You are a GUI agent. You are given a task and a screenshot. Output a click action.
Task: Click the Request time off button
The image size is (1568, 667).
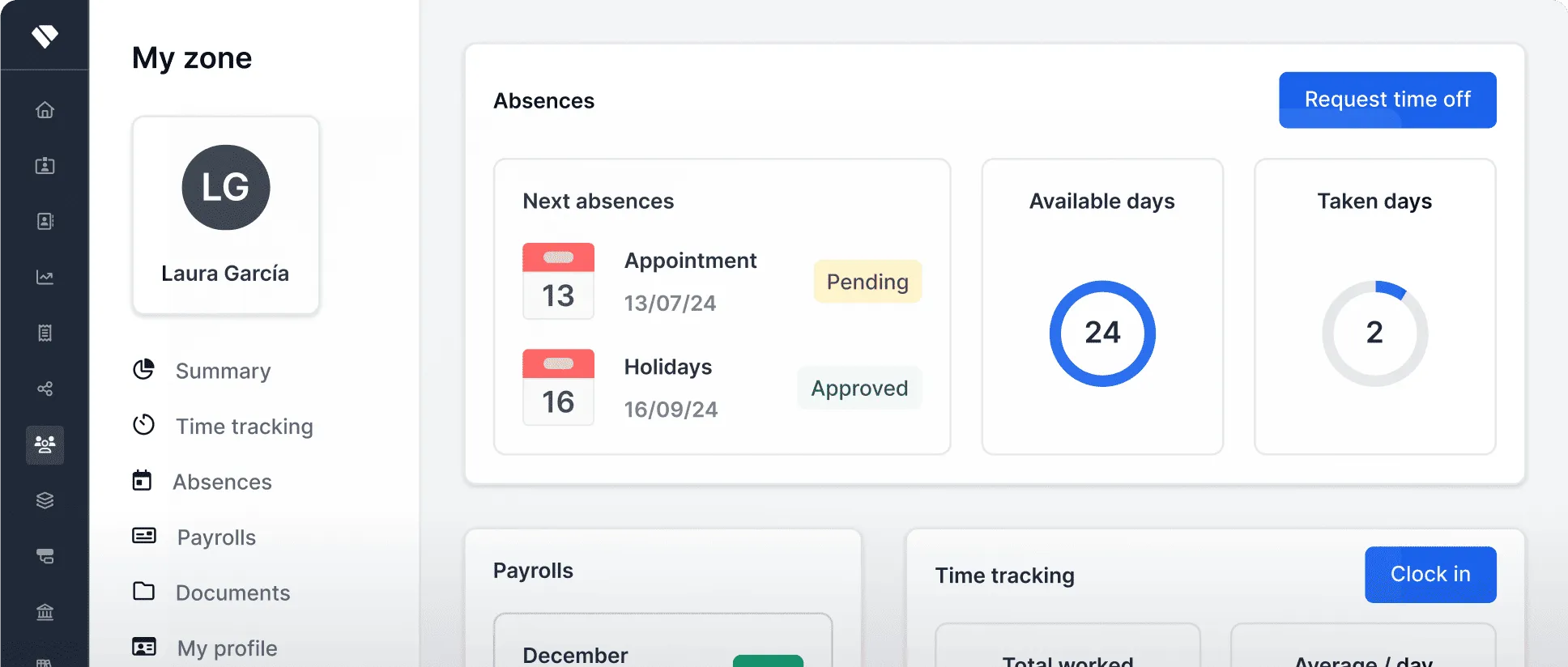[1387, 100]
